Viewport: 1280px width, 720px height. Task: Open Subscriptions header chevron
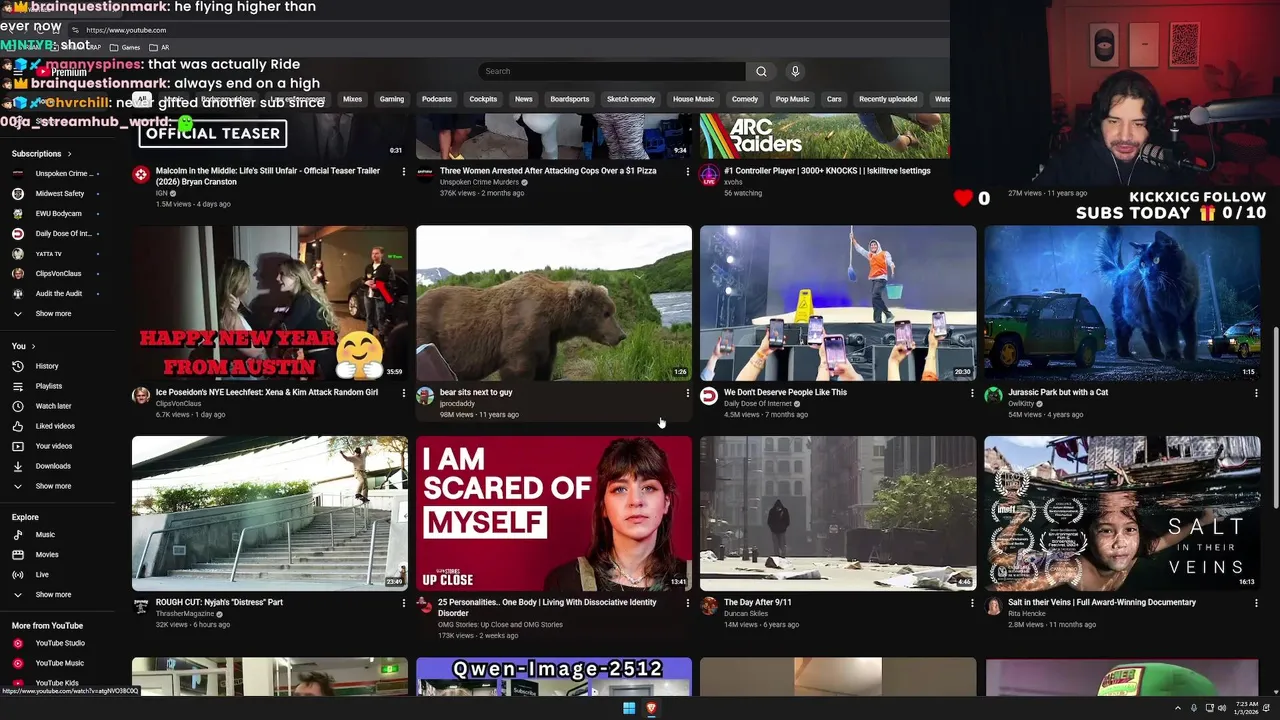69,154
